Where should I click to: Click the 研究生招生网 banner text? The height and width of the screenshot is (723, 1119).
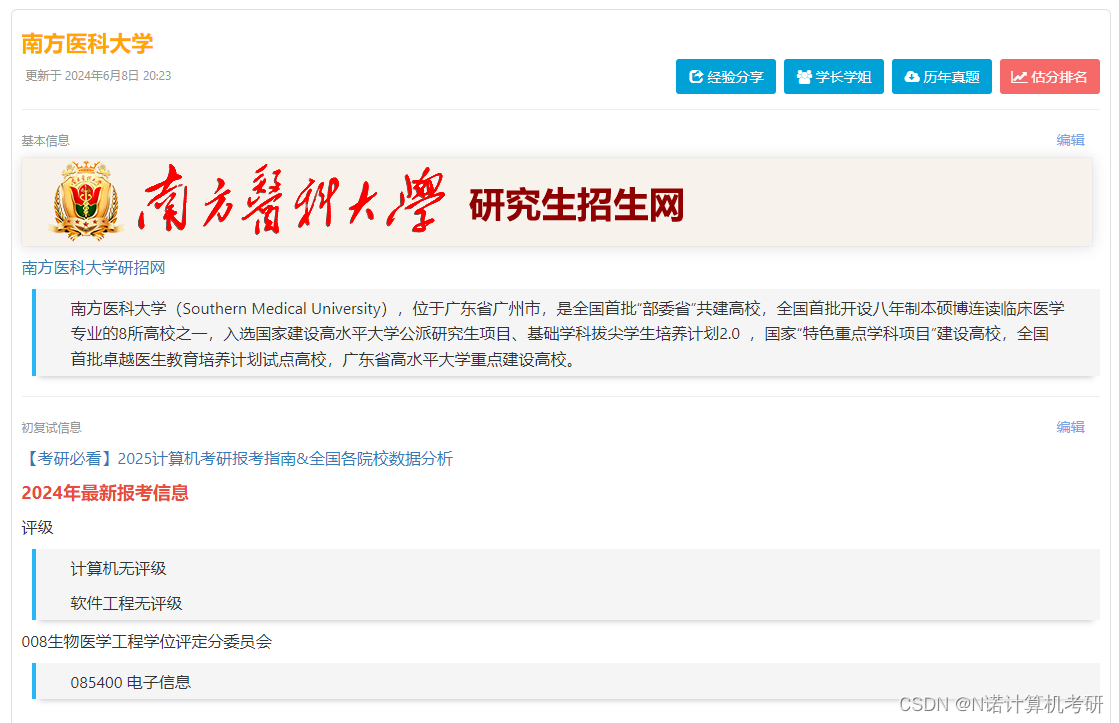577,205
